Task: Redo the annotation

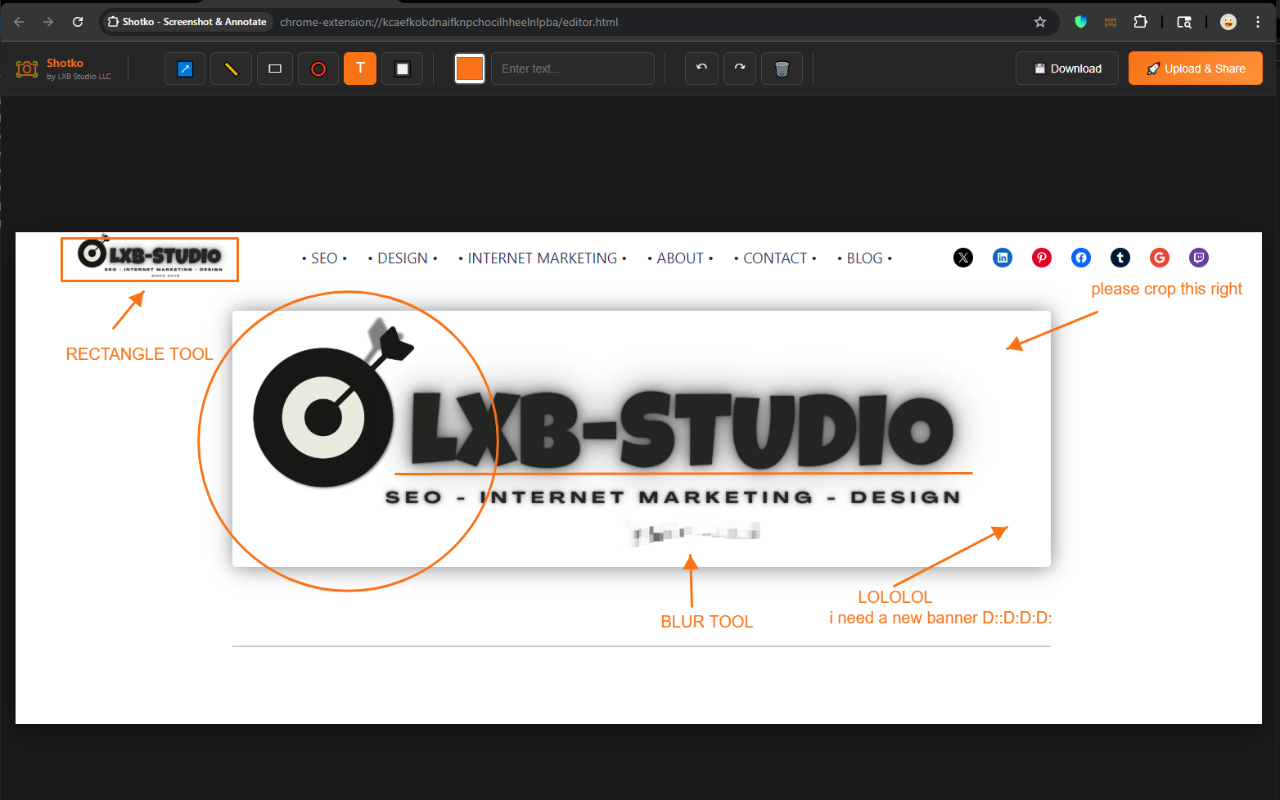Action: (x=740, y=69)
